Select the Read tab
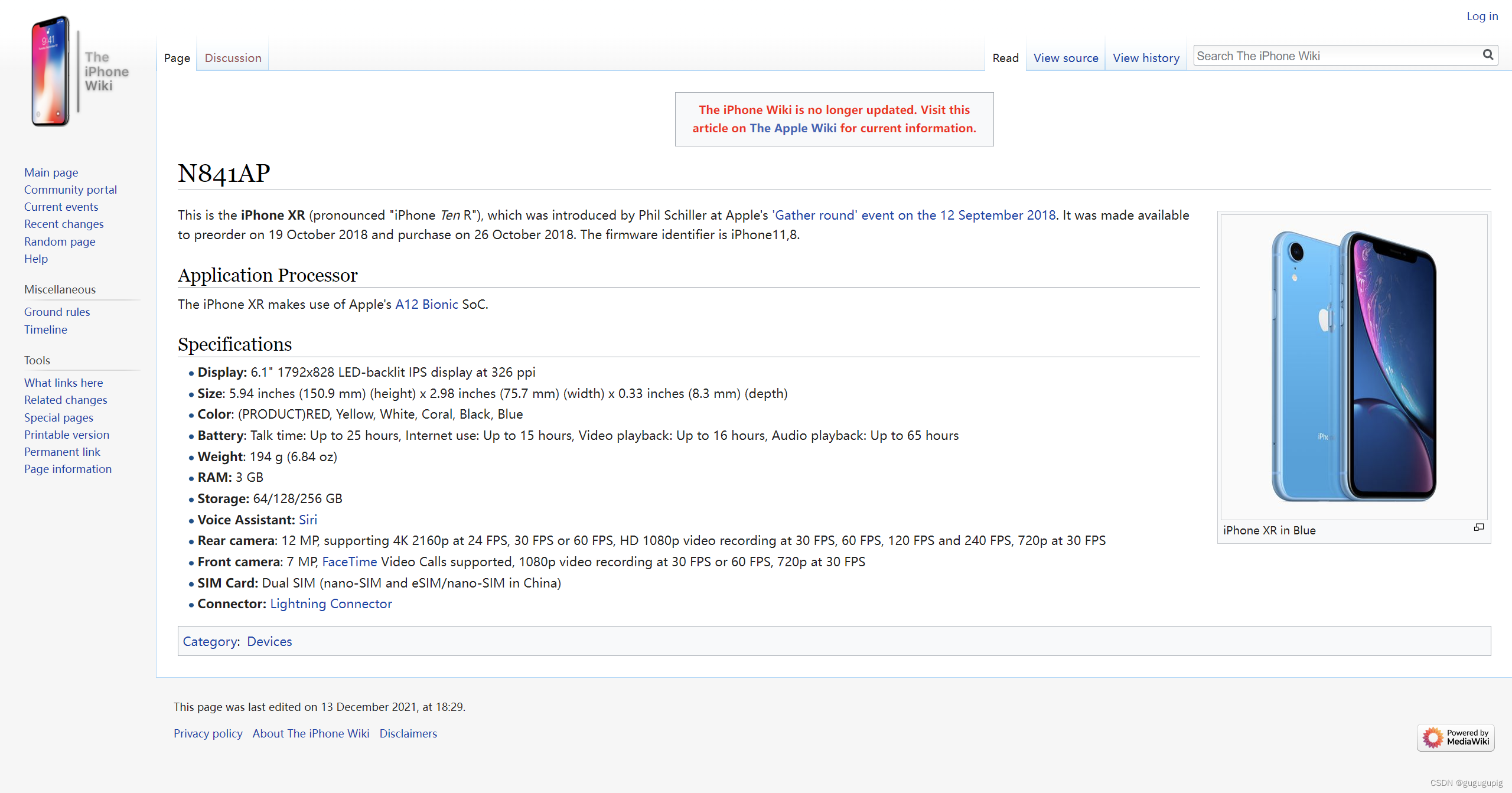The width and height of the screenshot is (1512, 793). pyautogui.click(x=1005, y=58)
